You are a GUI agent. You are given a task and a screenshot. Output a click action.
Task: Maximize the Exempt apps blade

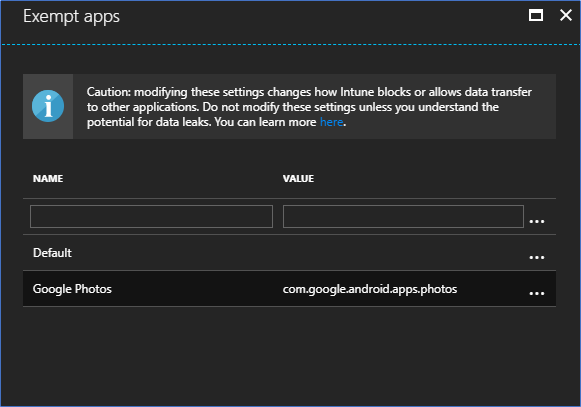[536, 15]
